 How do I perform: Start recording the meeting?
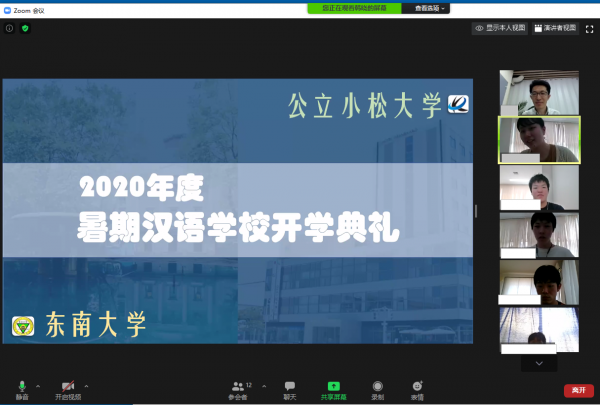(378, 390)
